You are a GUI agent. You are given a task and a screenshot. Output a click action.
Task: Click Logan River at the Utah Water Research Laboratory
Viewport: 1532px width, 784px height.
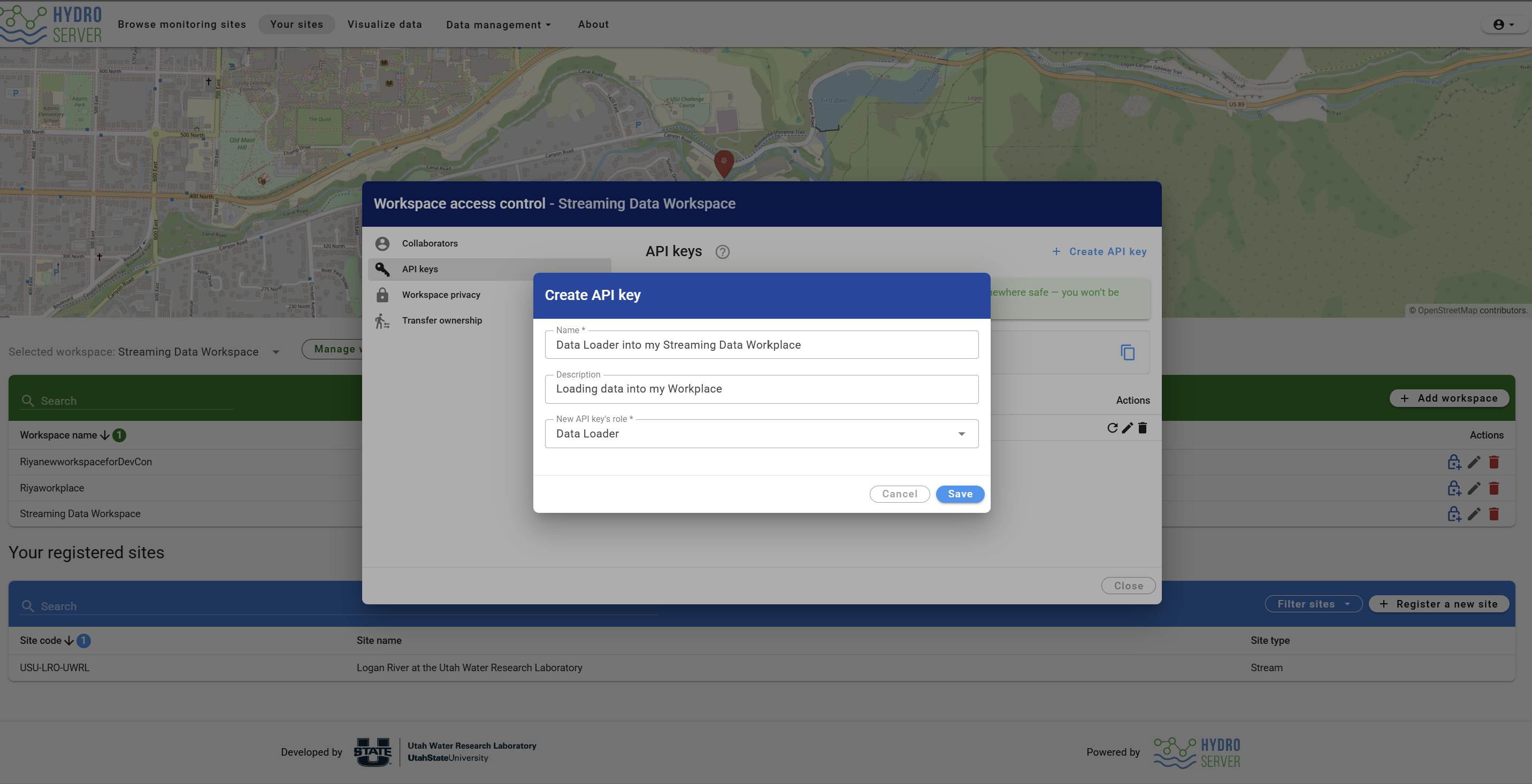[469, 667]
